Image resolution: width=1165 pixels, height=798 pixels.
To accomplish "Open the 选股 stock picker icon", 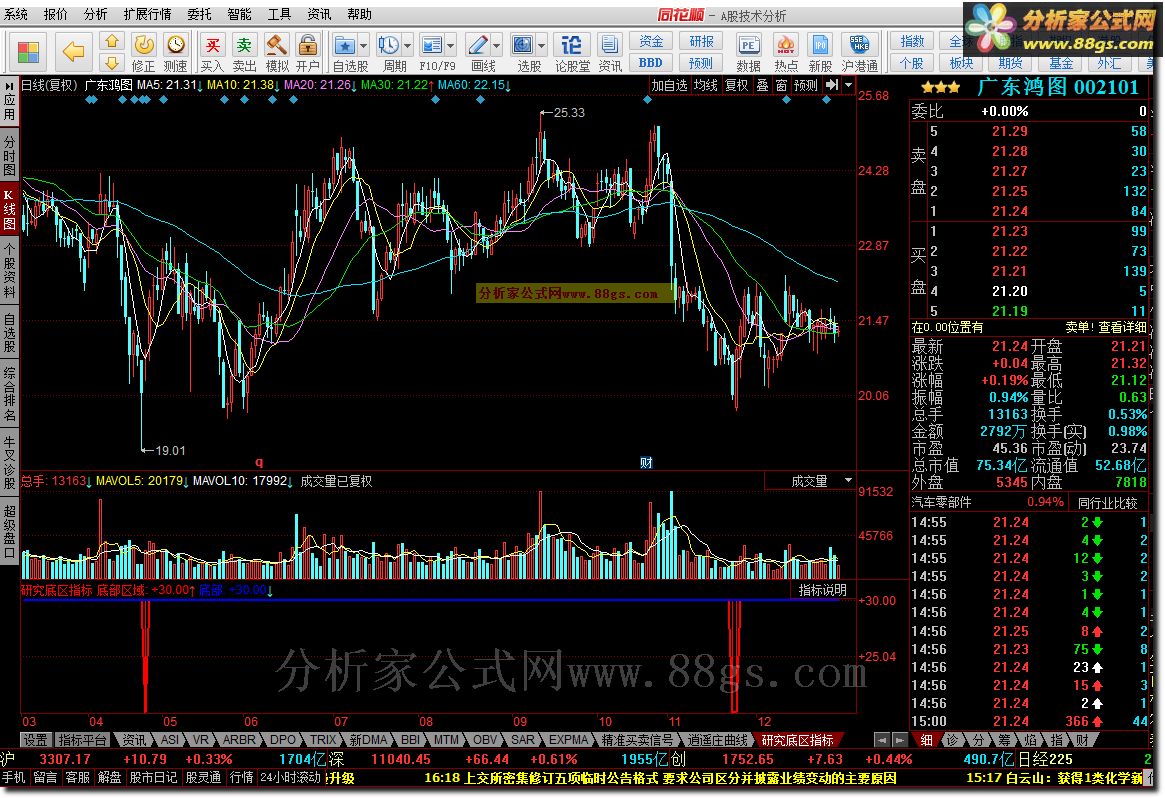I will coord(523,45).
